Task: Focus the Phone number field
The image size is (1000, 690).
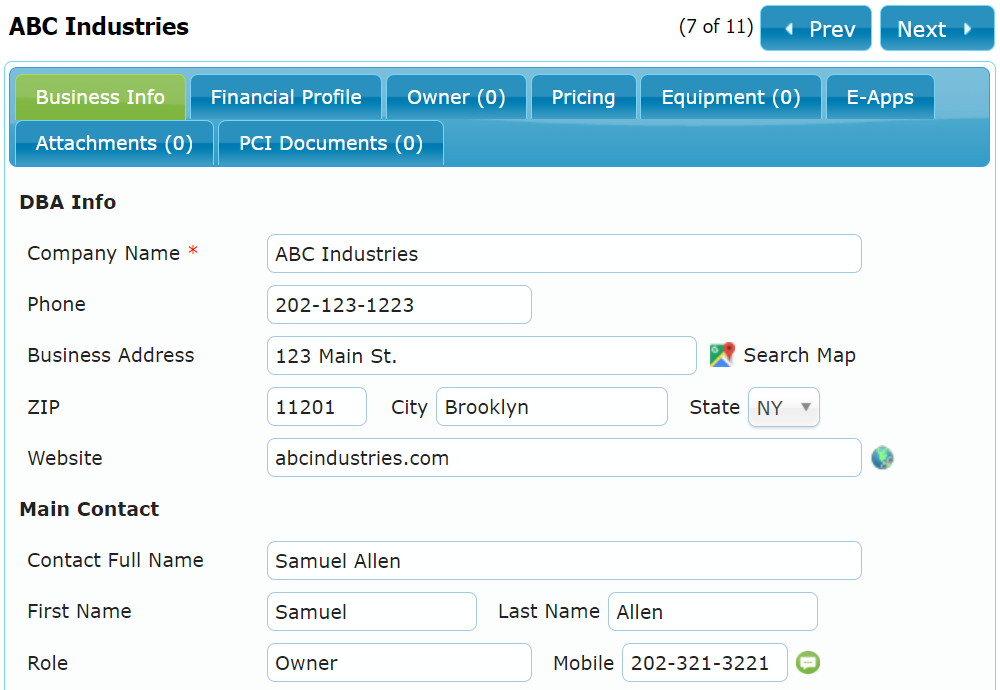Action: 399,305
